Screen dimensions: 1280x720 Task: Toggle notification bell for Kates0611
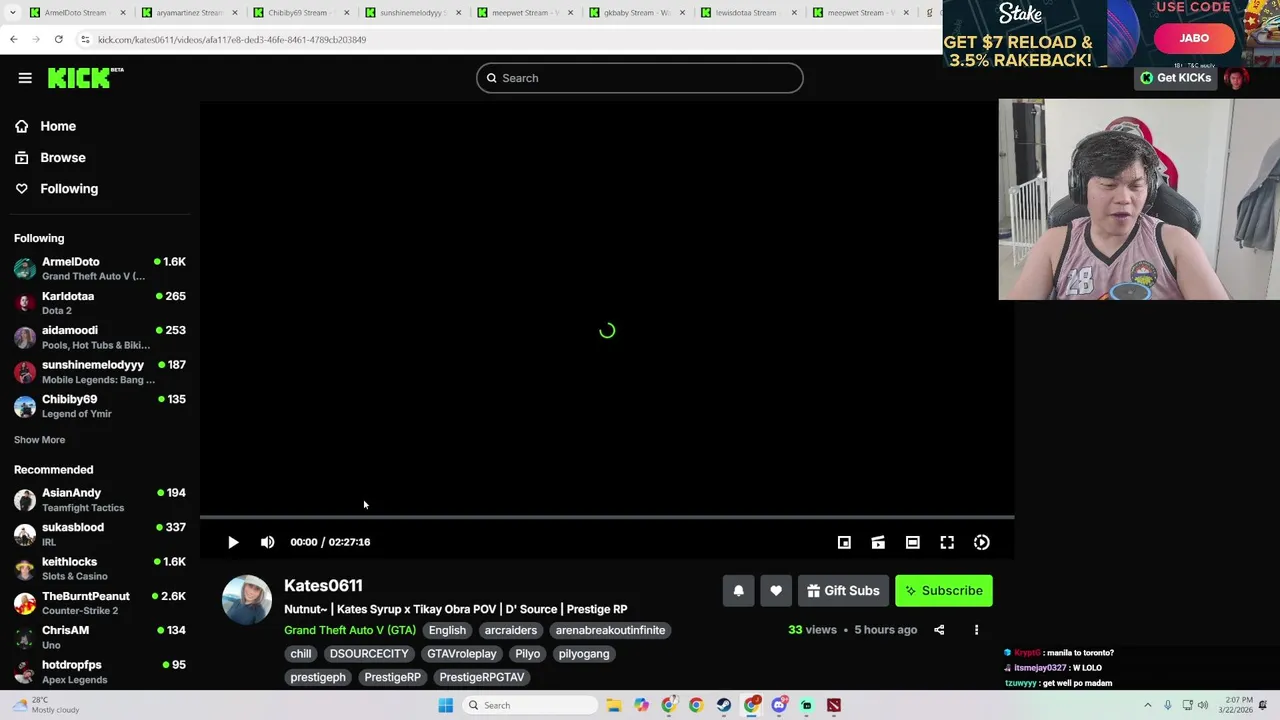tap(739, 591)
